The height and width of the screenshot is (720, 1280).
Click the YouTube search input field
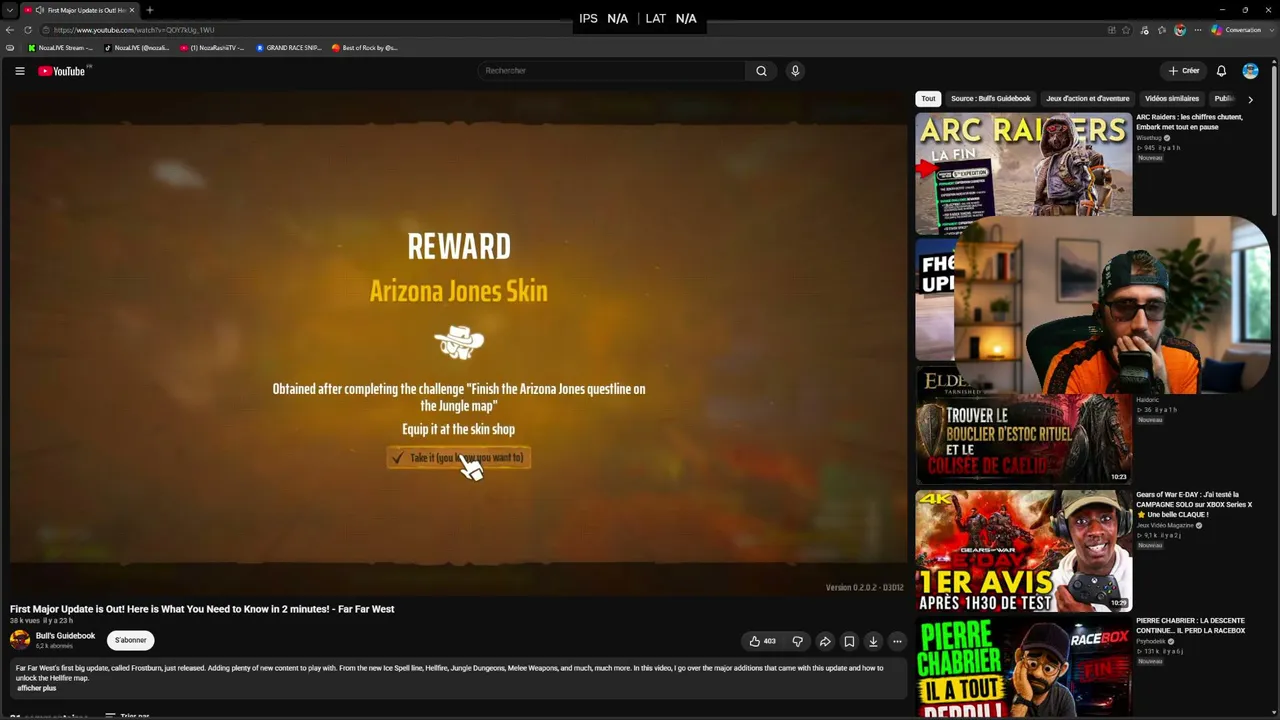click(611, 71)
